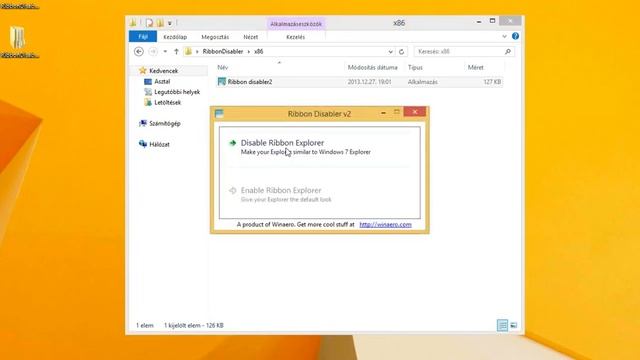Click the Explorer forward arrow button
640x360 pixels.
[x=153, y=51]
